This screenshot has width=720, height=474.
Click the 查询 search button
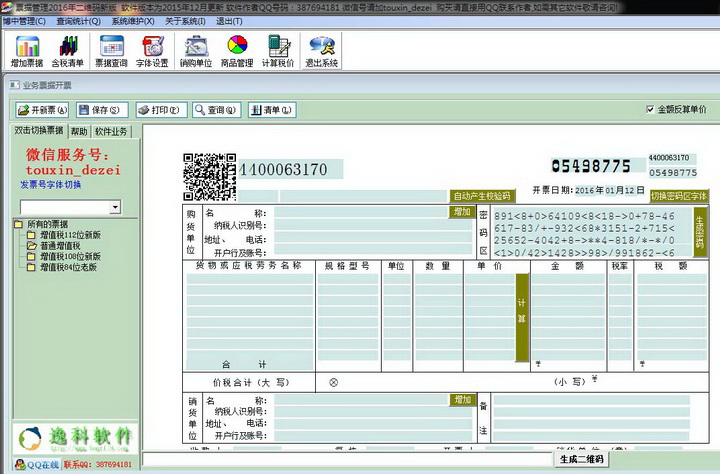click(x=217, y=110)
